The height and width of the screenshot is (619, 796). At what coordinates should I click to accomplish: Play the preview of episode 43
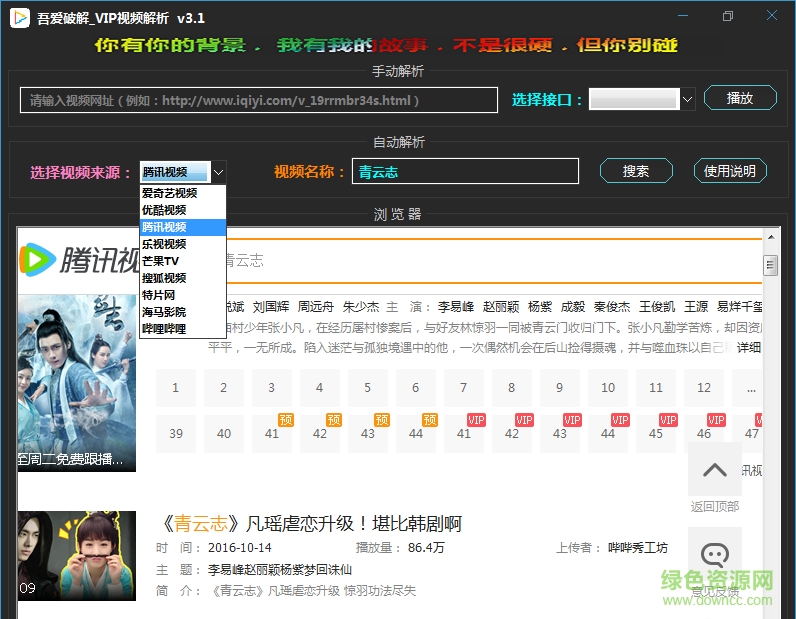pyautogui.click(x=368, y=434)
